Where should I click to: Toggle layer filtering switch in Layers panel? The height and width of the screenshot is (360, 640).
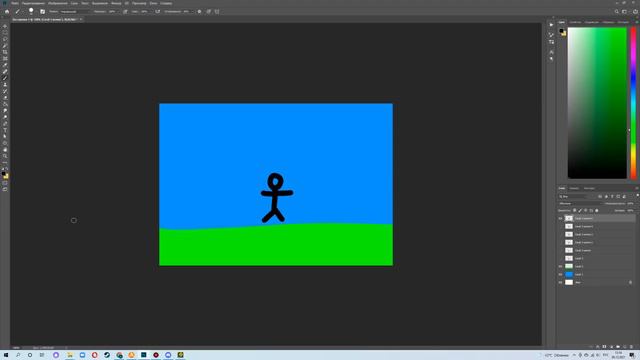tap(638, 195)
